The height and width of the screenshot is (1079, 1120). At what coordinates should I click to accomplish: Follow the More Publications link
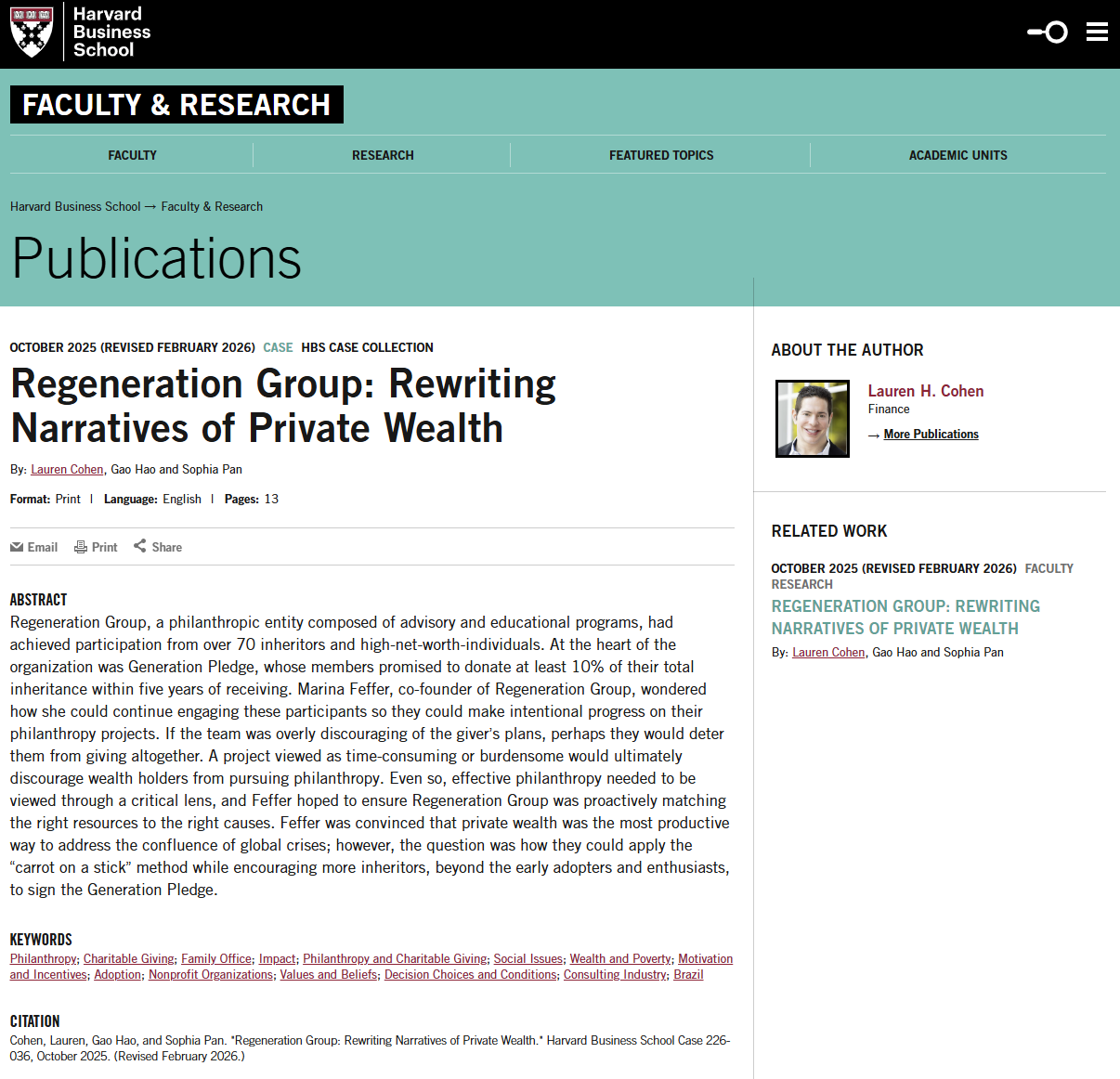[x=931, y=435]
